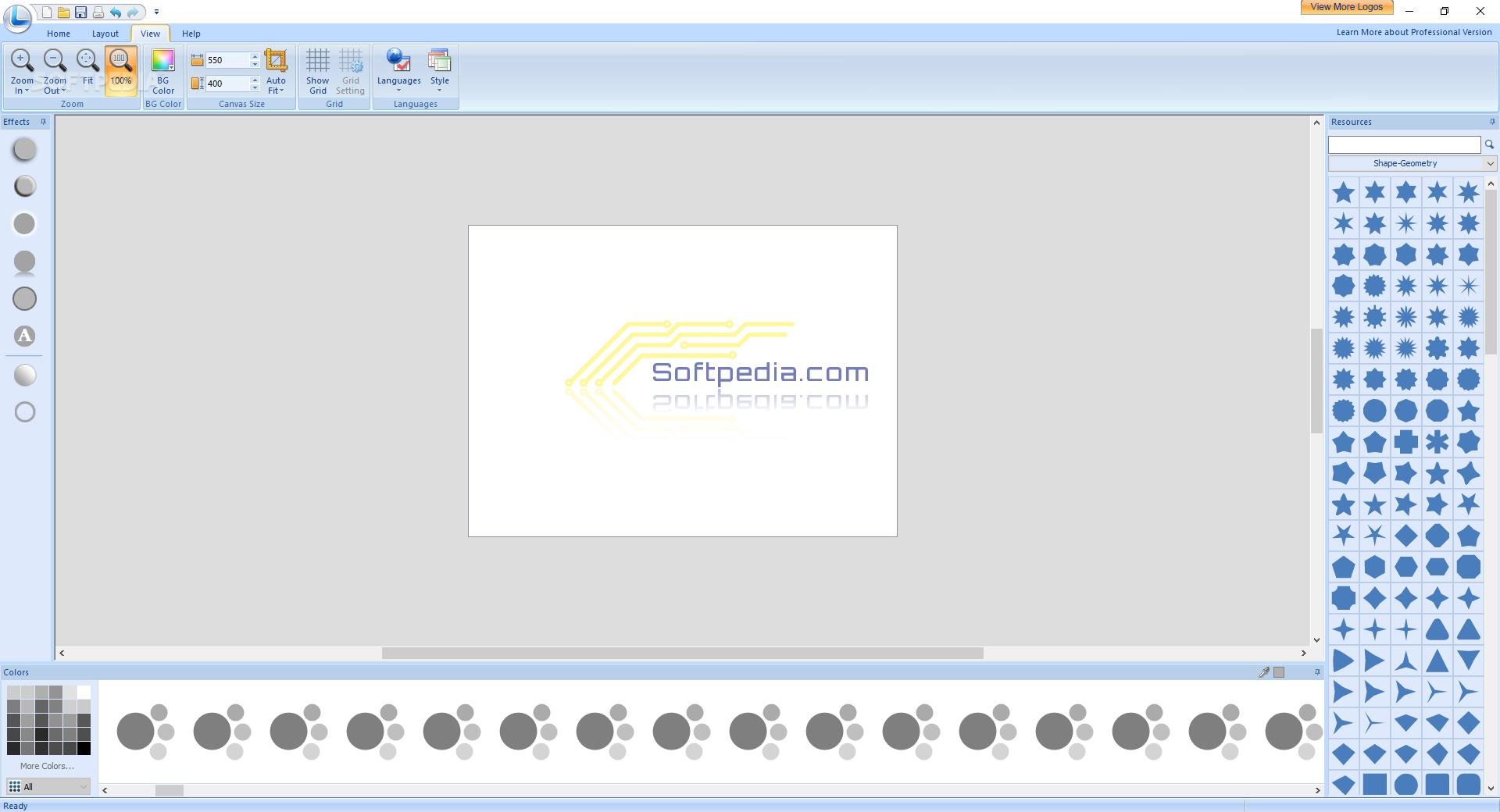
Task: Select the View ribbon tab
Action: tap(151, 34)
